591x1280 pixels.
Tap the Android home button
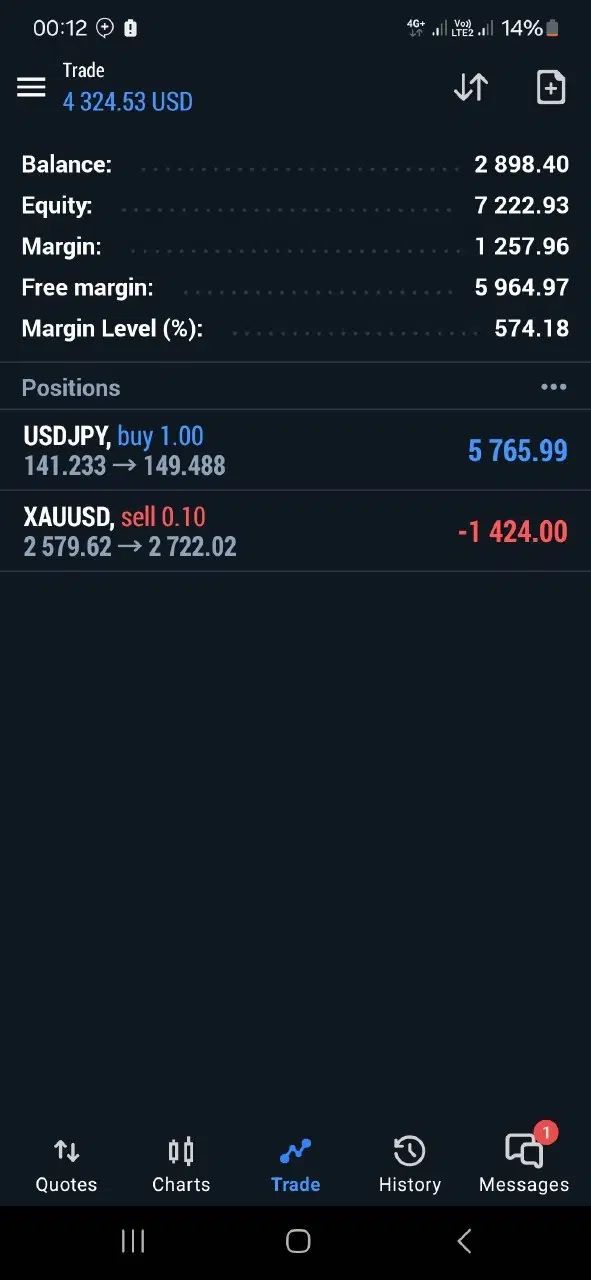click(297, 1241)
